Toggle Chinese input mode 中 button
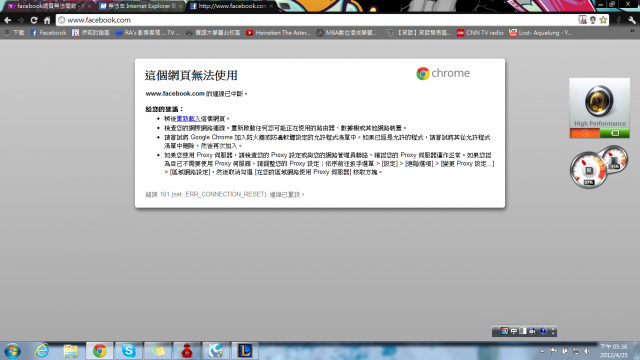This screenshot has height=360, width=640. click(514, 331)
